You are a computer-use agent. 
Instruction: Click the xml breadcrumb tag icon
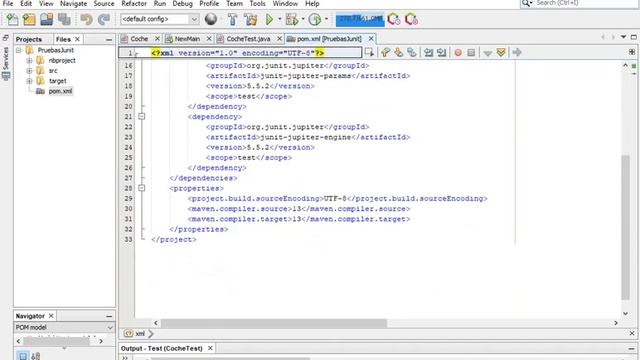pos(128,333)
